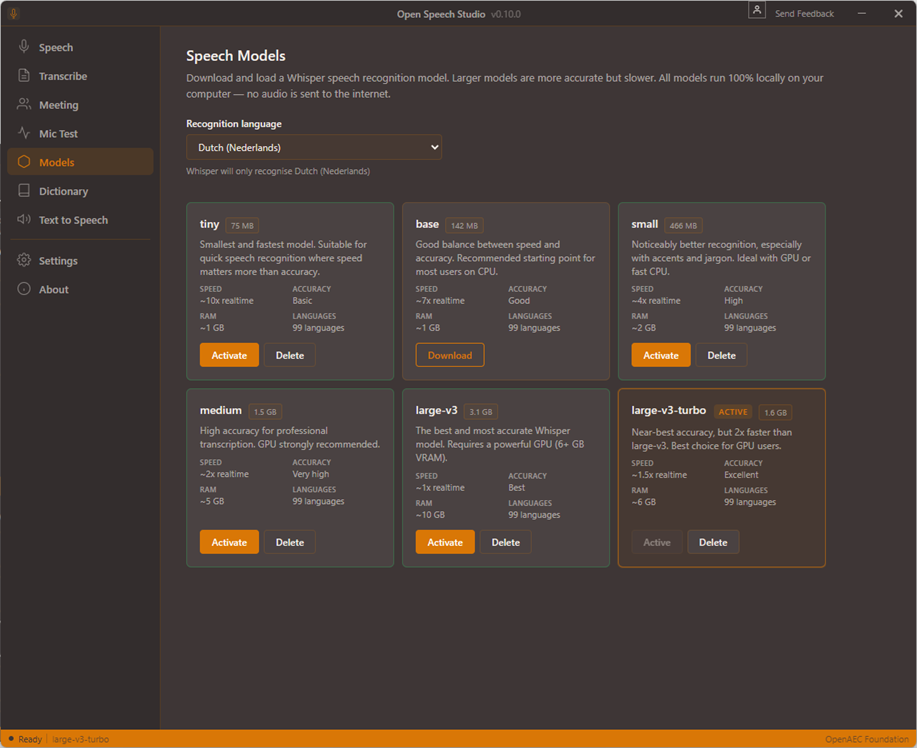Click the app microphone logo in title bar
The image size is (917, 748).
tap(13, 13)
